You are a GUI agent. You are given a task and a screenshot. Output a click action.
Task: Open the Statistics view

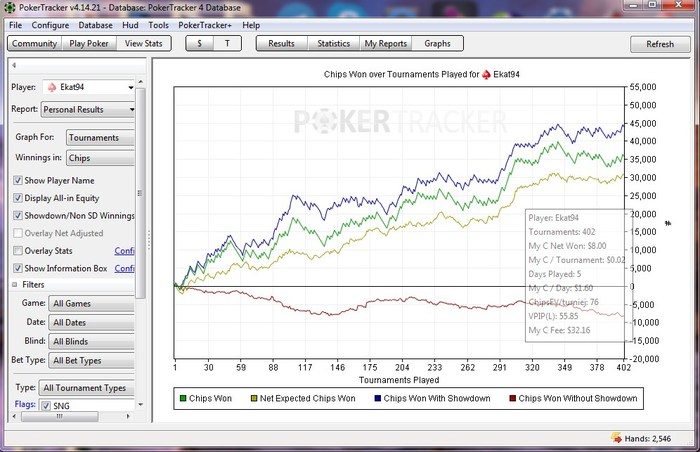tap(333, 43)
